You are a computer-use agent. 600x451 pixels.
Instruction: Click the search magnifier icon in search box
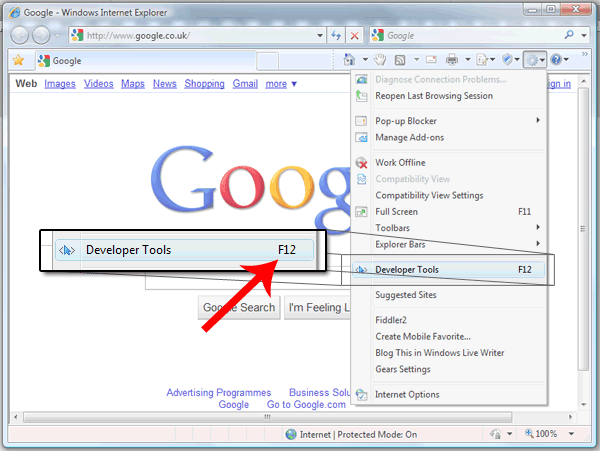pyautogui.click(x=569, y=35)
